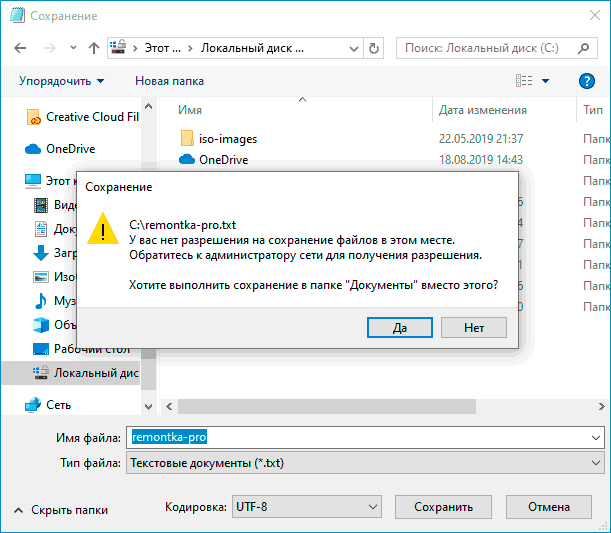Screen dimensions: 611x533
Task: Click Скрыть папки to hide folders
Action: coord(61,510)
